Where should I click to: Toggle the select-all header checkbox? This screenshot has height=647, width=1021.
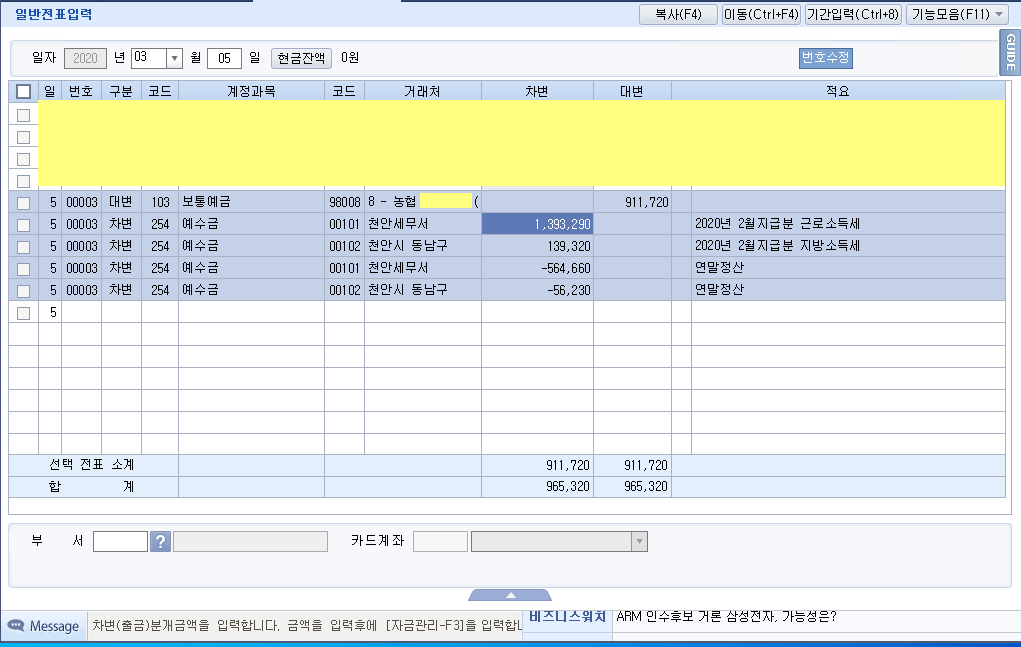[23, 91]
